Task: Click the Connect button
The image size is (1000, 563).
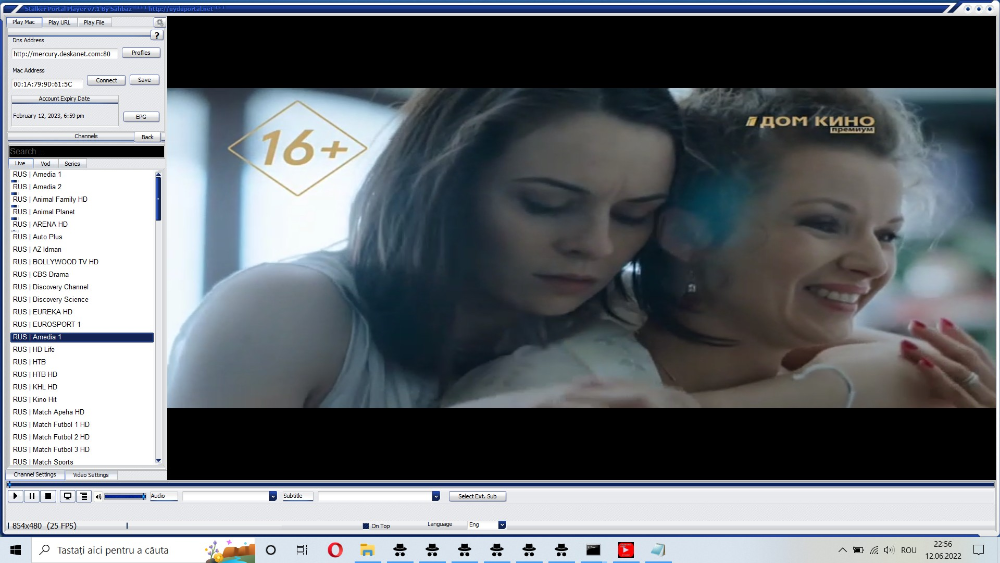Action: click(x=106, y=80)
